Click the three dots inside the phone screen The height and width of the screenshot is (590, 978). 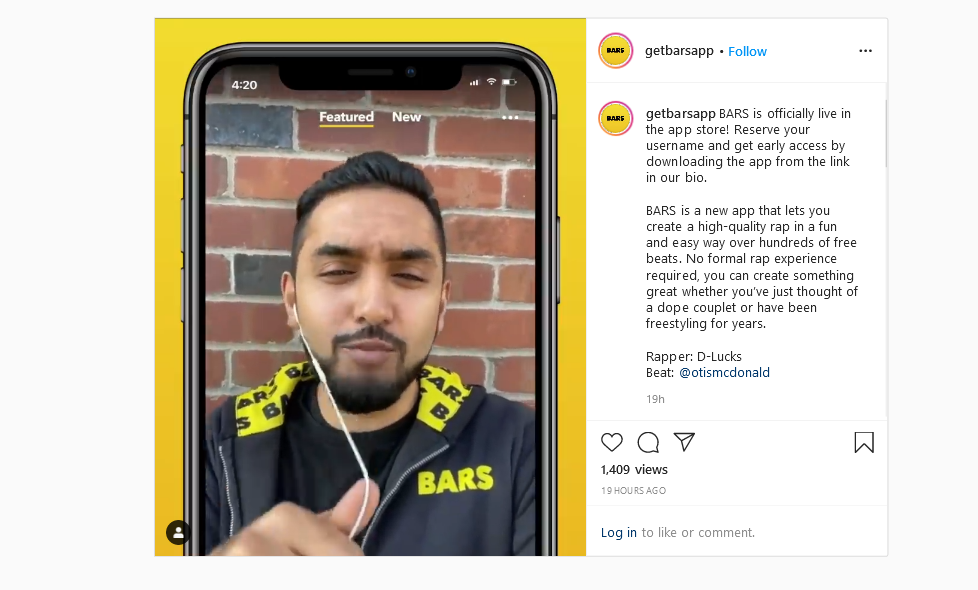click(x=510, y=117)
